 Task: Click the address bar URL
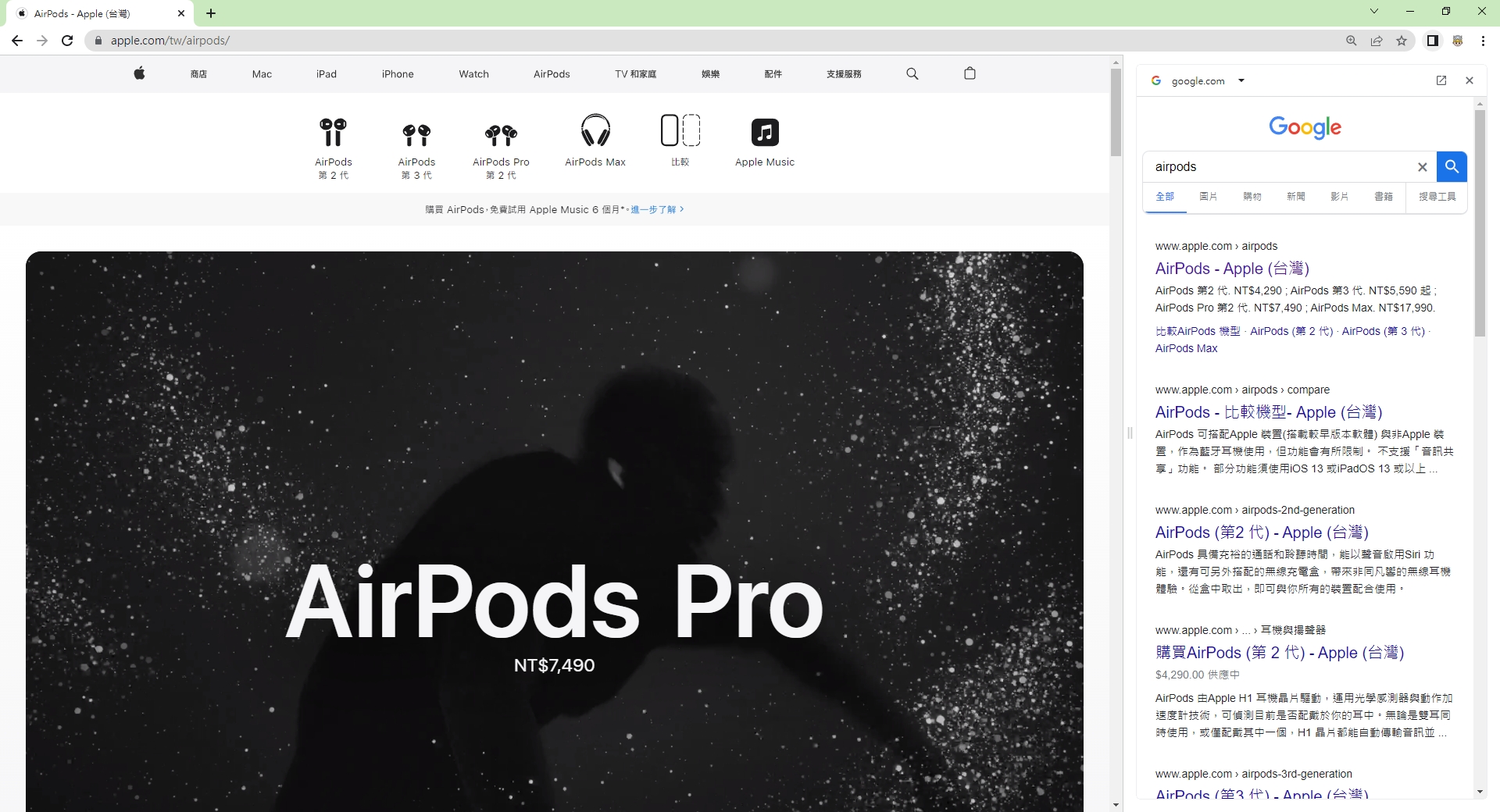(x=170, y=41)
